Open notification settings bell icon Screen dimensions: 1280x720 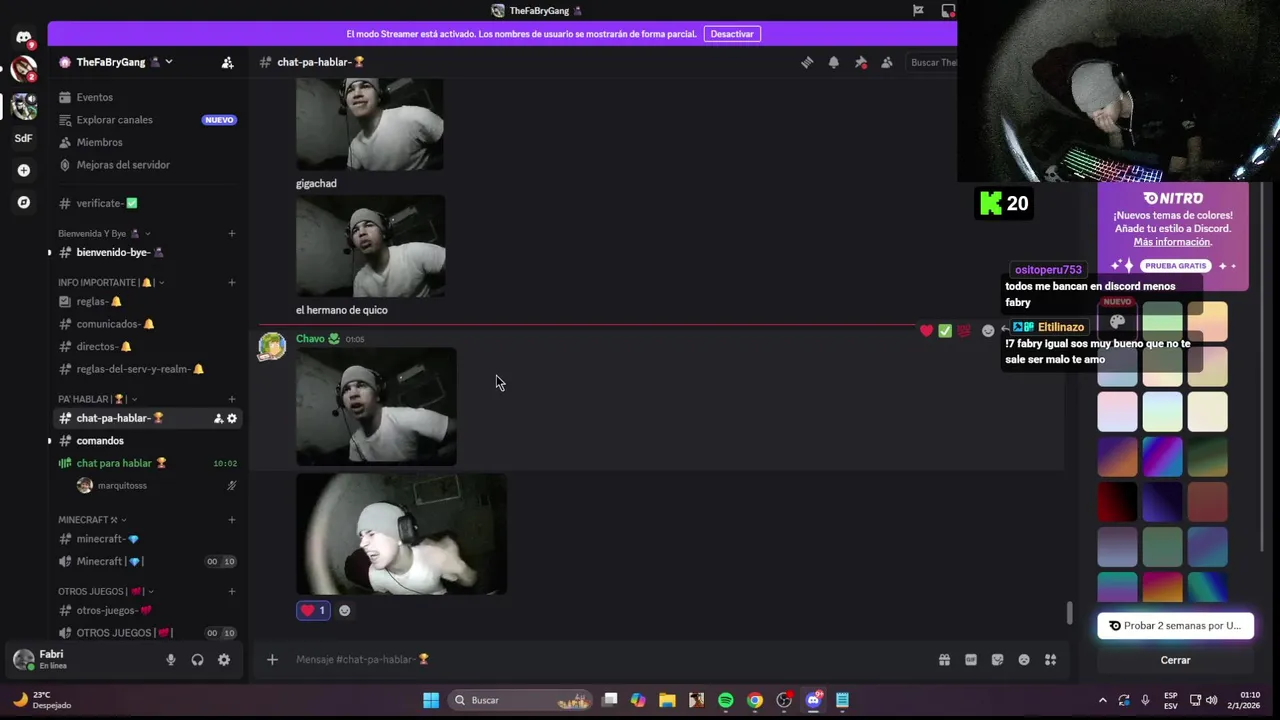coord(834,62)
